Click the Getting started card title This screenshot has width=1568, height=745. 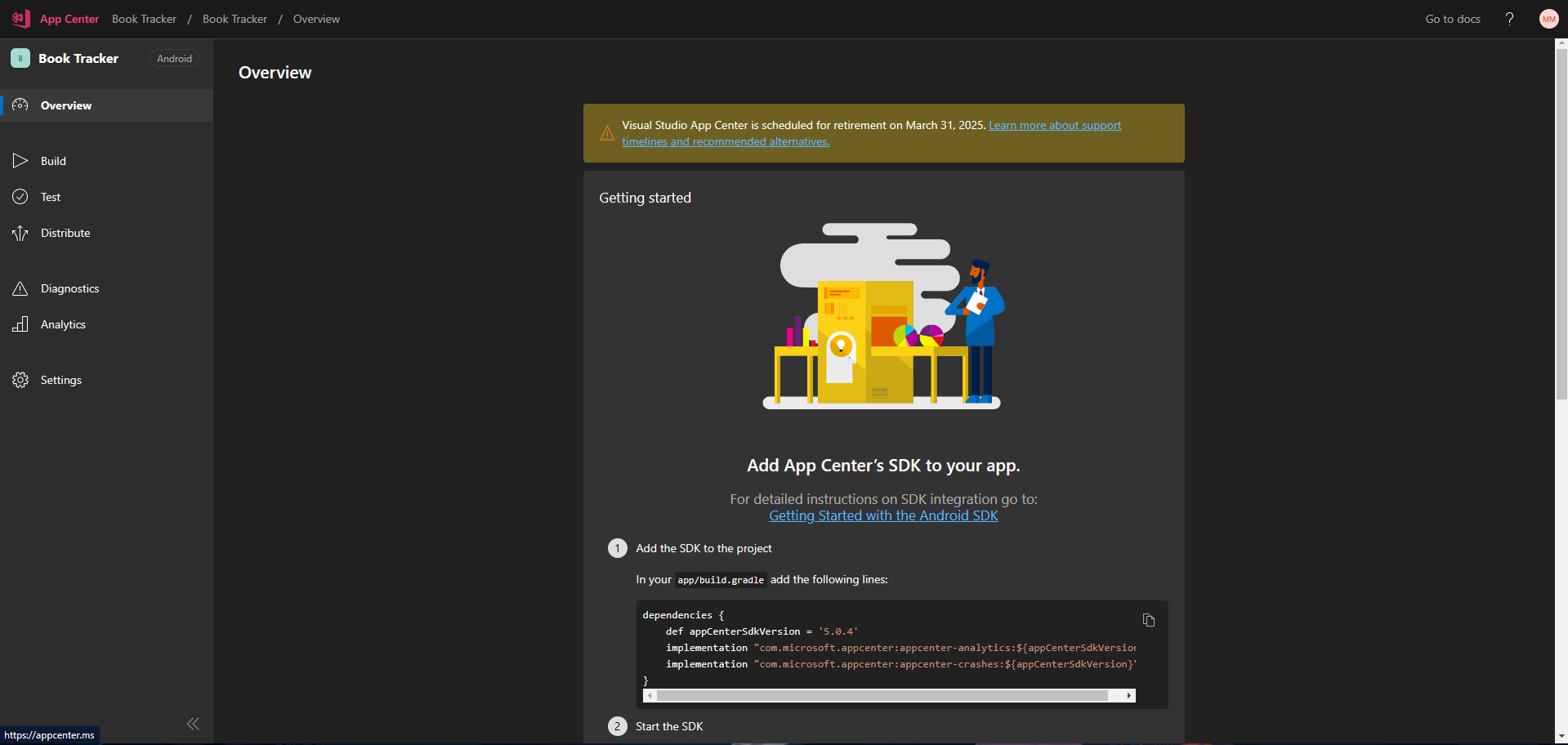645,198
